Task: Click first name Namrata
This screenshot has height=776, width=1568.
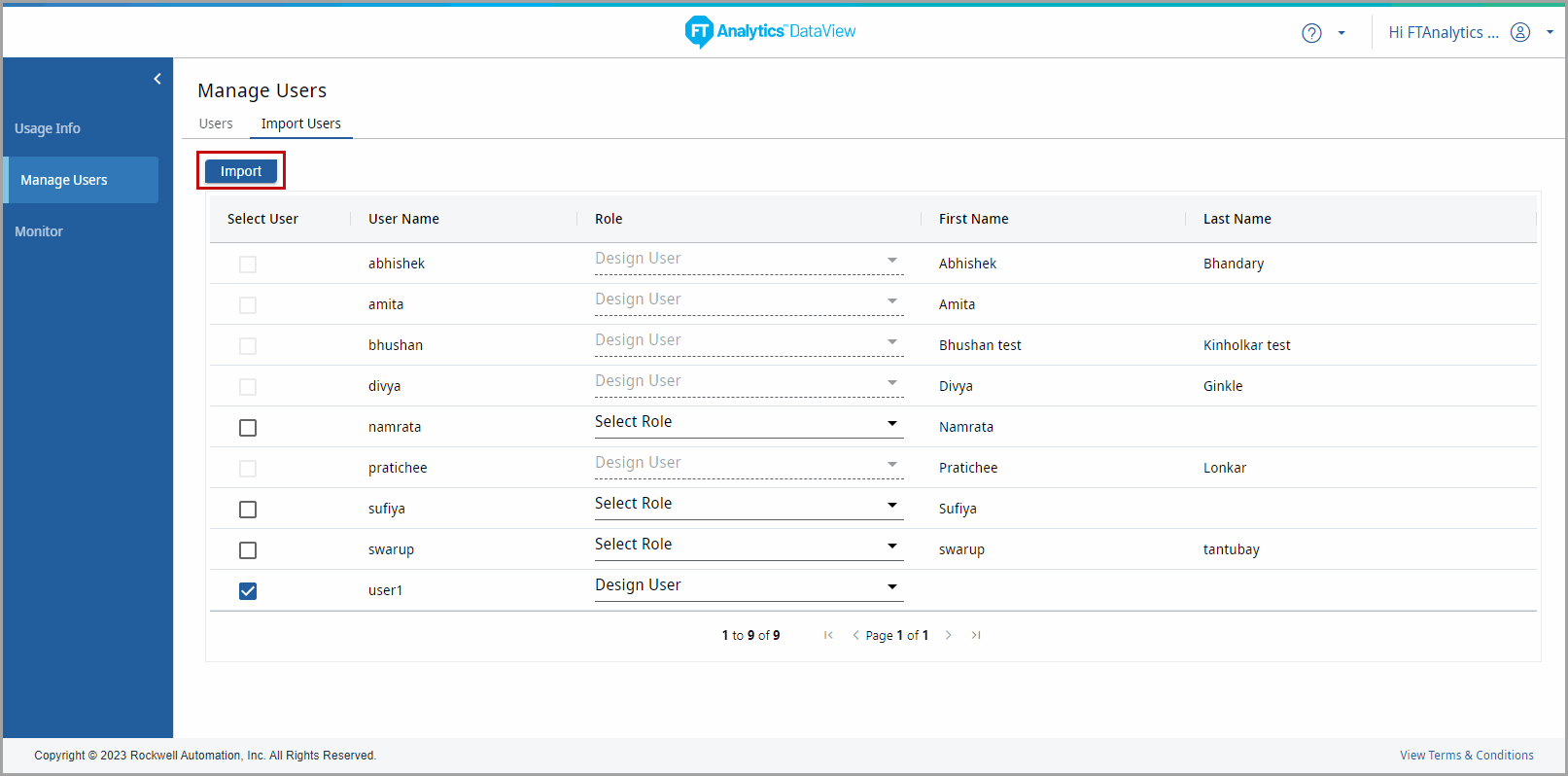Action: click(966, 427)
